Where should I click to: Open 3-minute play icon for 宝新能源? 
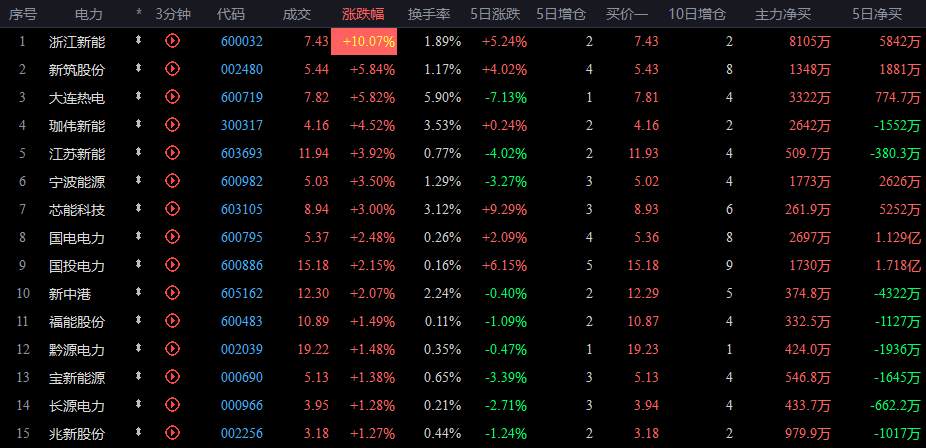pos(172,376)
